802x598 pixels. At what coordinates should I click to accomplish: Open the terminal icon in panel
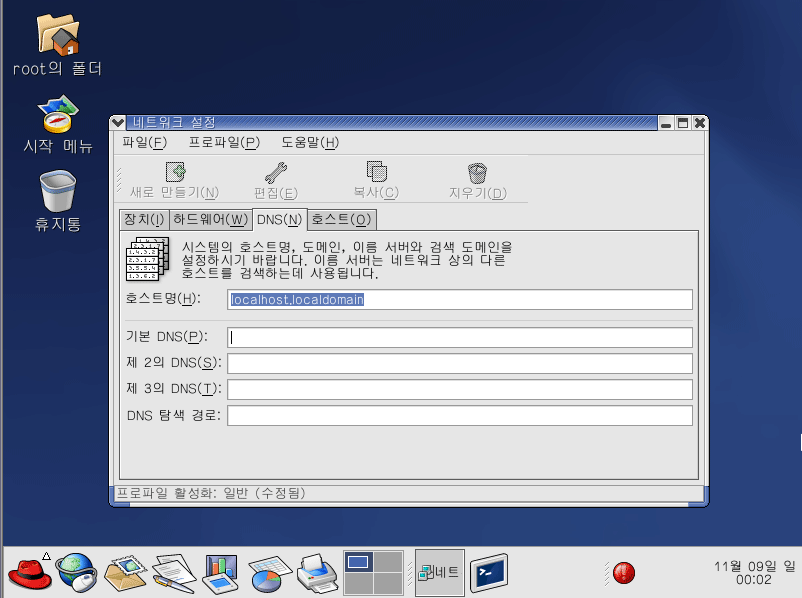pyautogui.click(x=489, y=573)
